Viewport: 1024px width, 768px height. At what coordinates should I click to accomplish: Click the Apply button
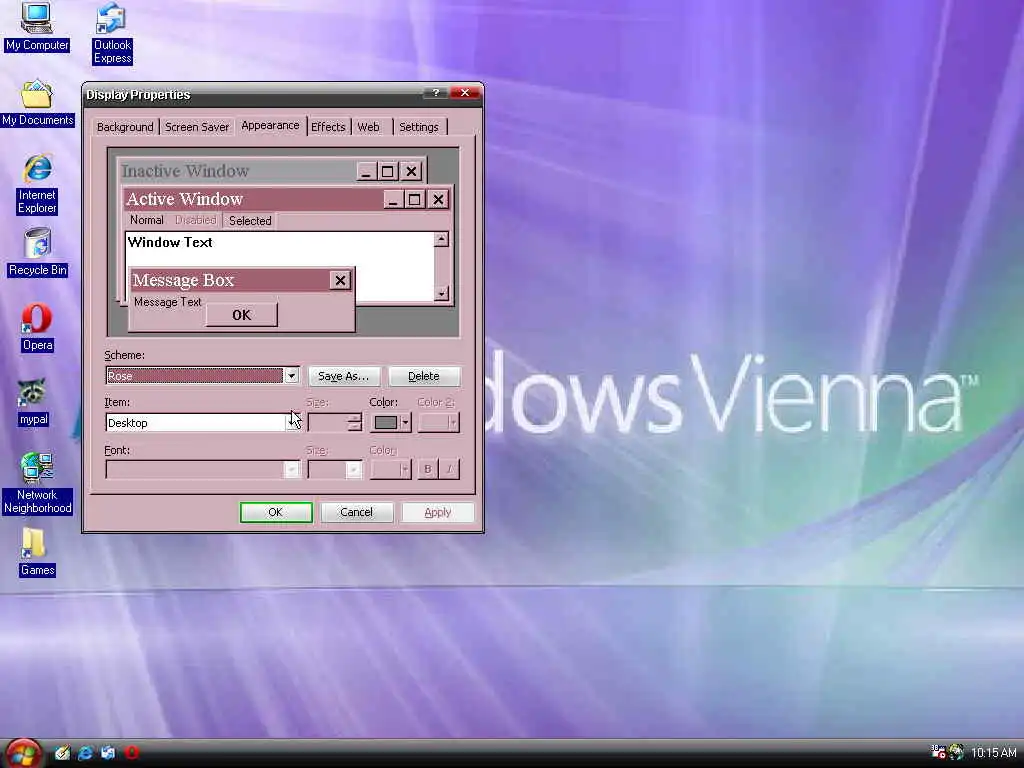438,512
